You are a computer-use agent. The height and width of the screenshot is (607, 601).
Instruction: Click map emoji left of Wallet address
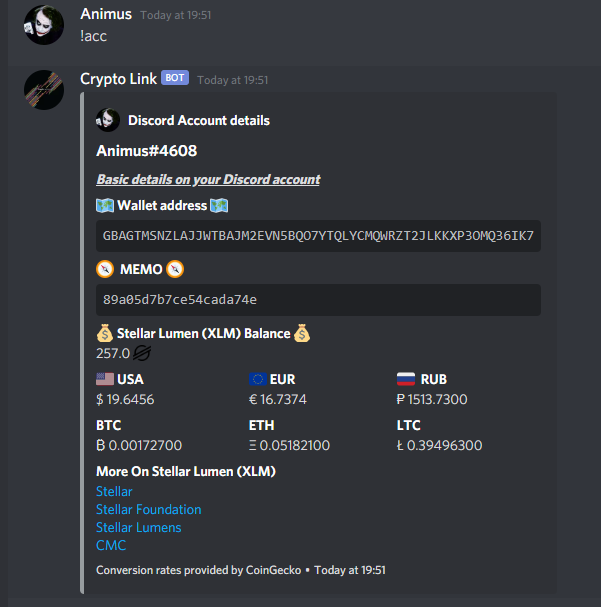pos(105,206)
